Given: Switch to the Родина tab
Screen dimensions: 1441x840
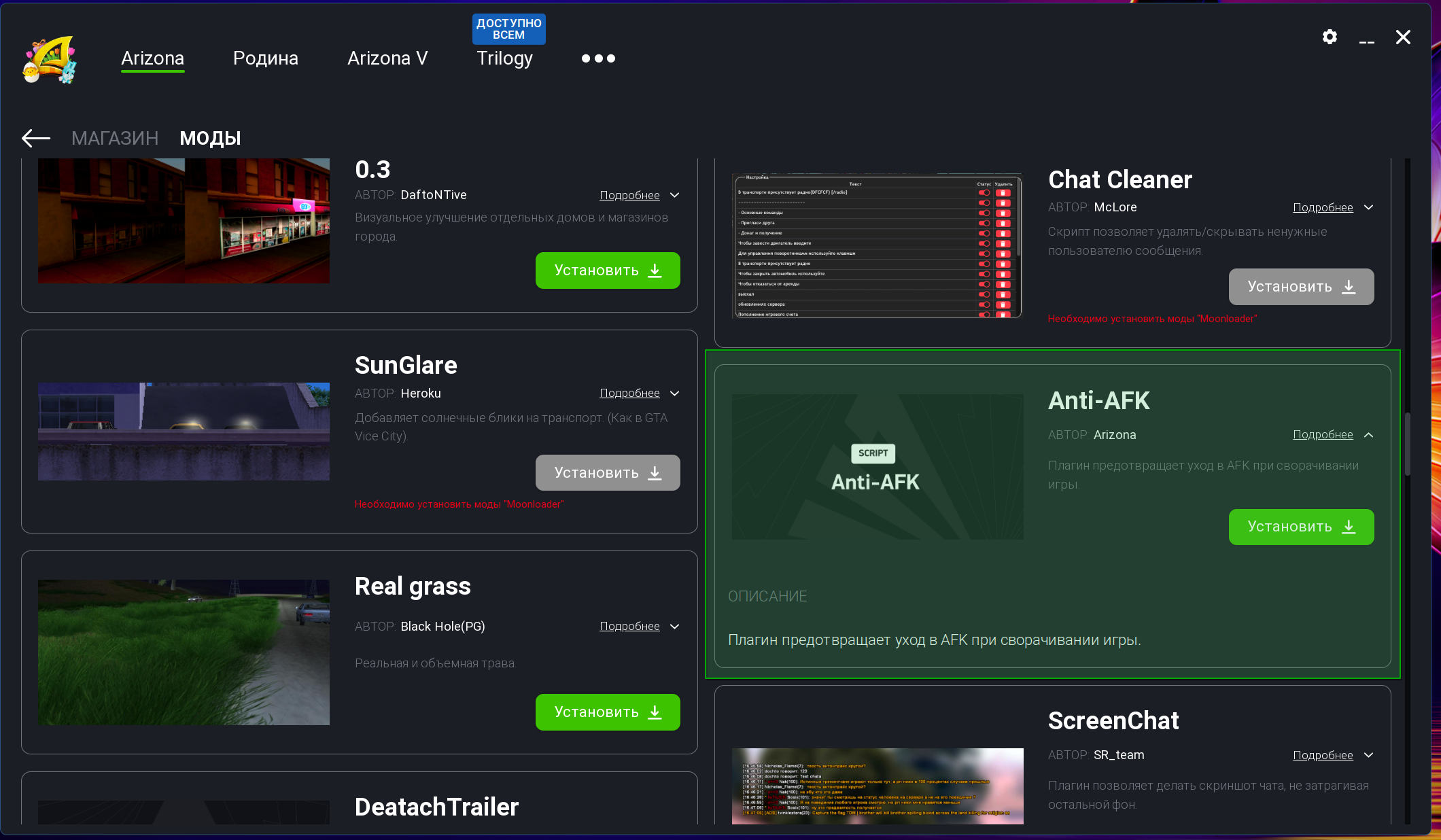Looking at the screenshot, I should click(x=265, y=58).
